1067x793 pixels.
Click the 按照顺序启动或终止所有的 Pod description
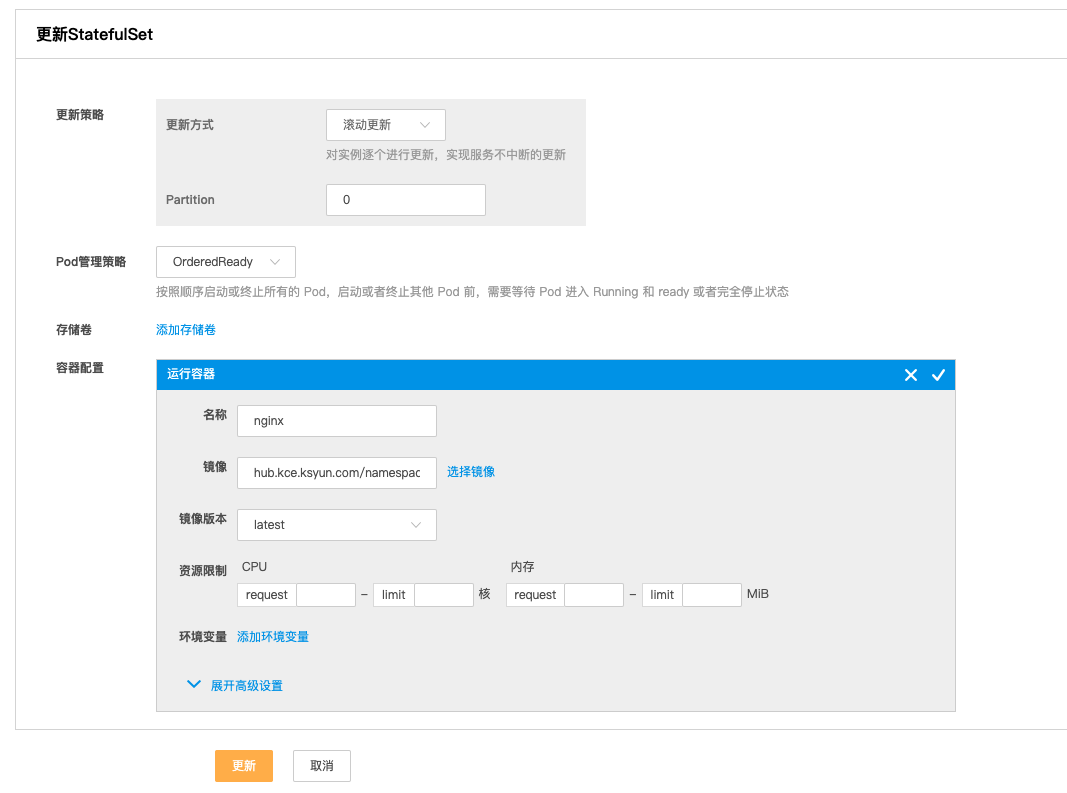point(472,292)
